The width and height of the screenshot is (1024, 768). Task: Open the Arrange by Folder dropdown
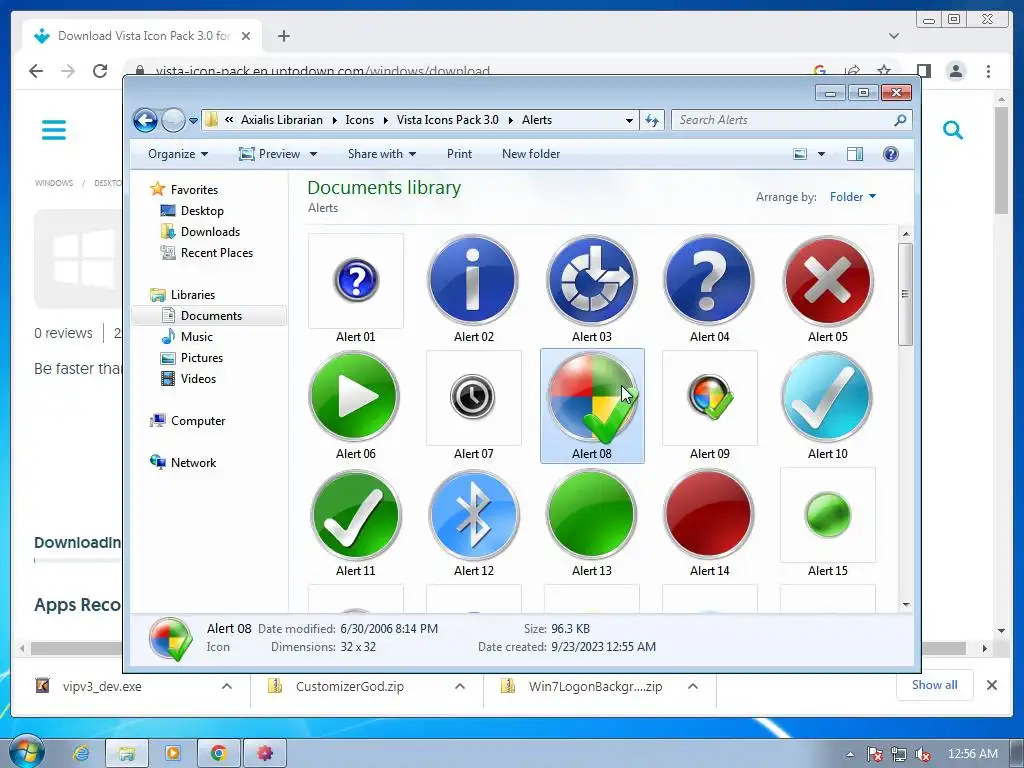853,197
